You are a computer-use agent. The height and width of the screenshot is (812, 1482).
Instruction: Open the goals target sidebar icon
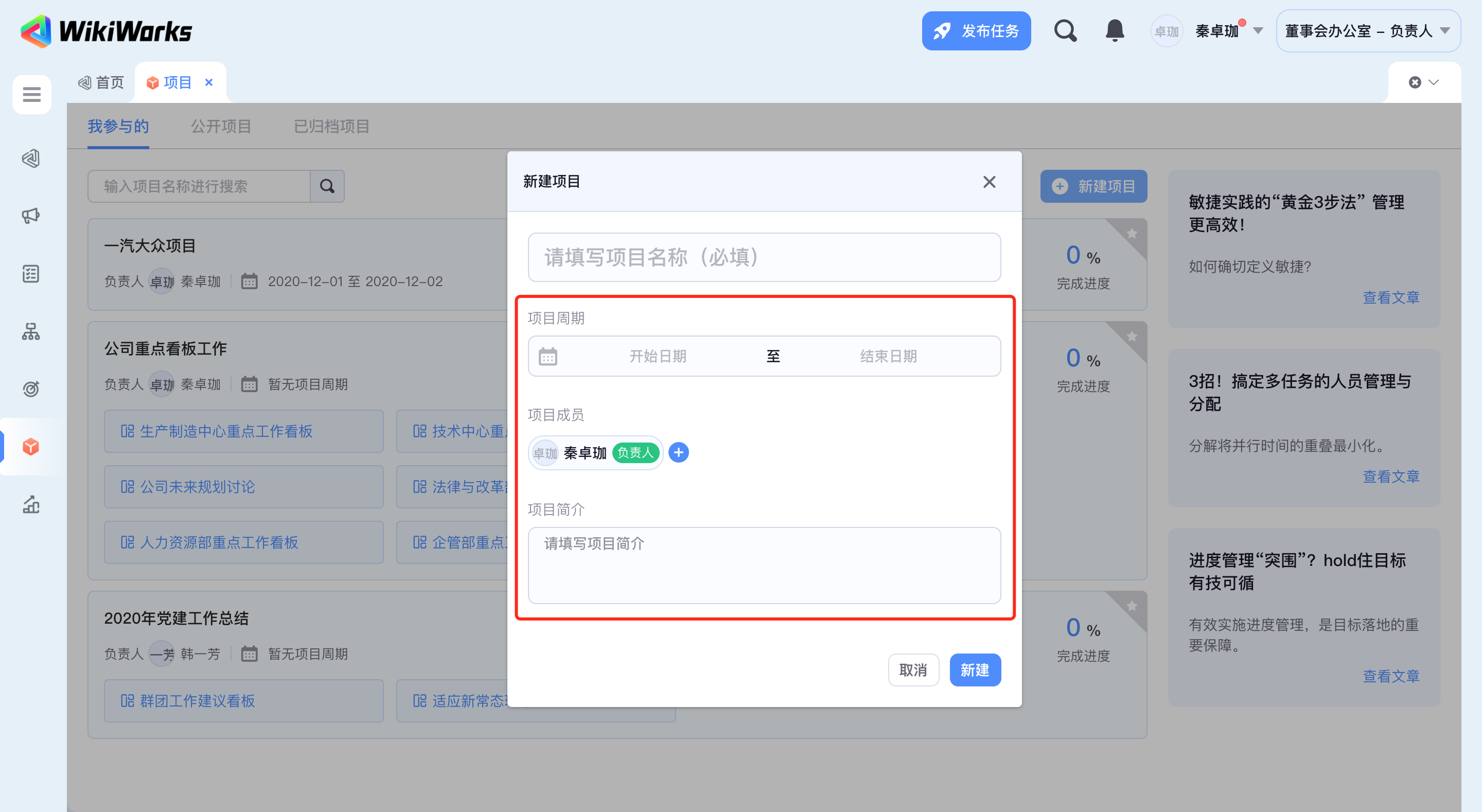coord(30,389)
